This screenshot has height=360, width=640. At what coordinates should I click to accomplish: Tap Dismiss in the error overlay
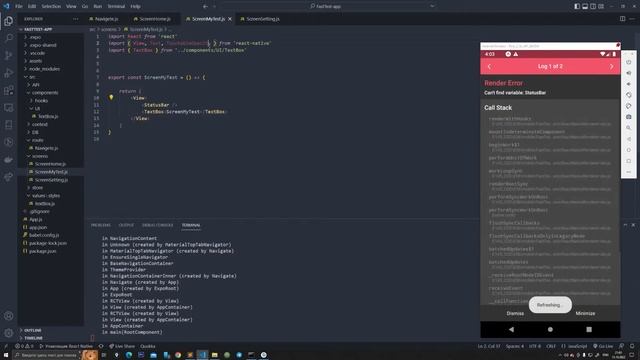(x=515, y=313)
